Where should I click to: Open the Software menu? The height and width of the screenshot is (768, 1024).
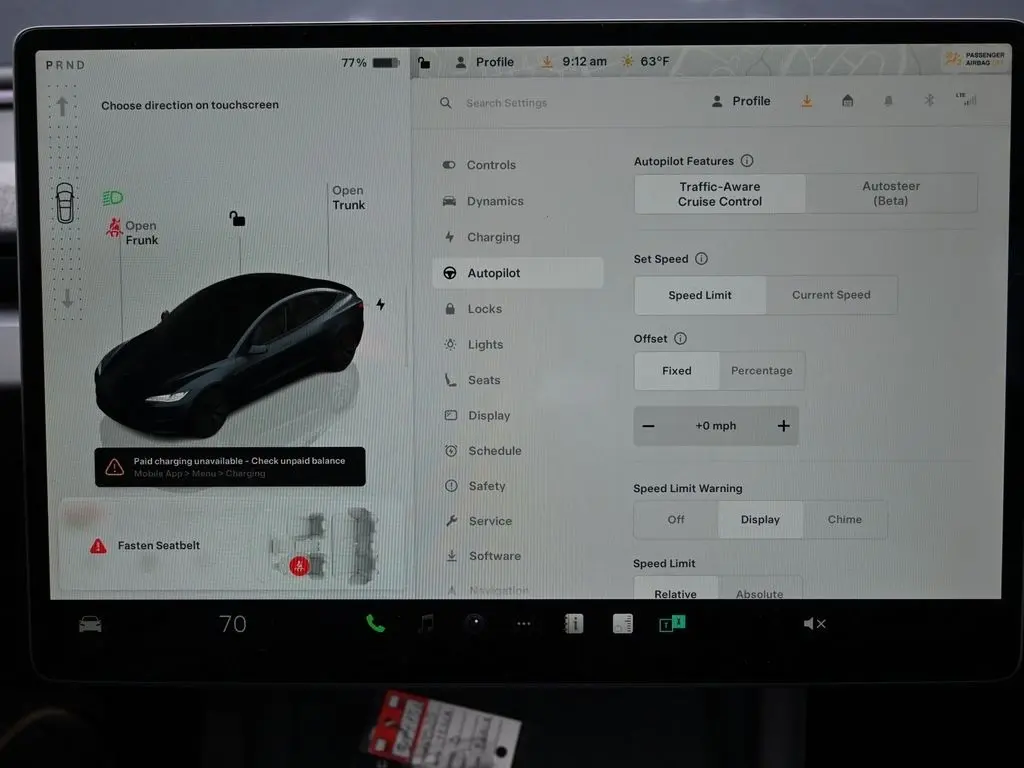tap(518, 556)
